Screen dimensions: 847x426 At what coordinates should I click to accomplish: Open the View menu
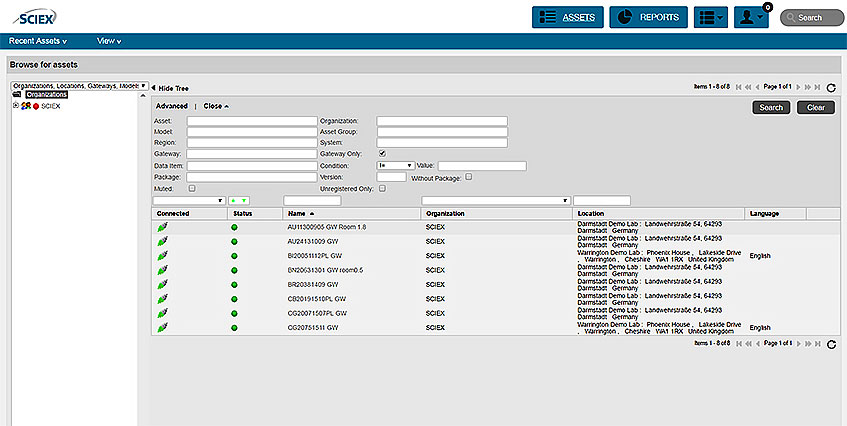pos(109,41)
